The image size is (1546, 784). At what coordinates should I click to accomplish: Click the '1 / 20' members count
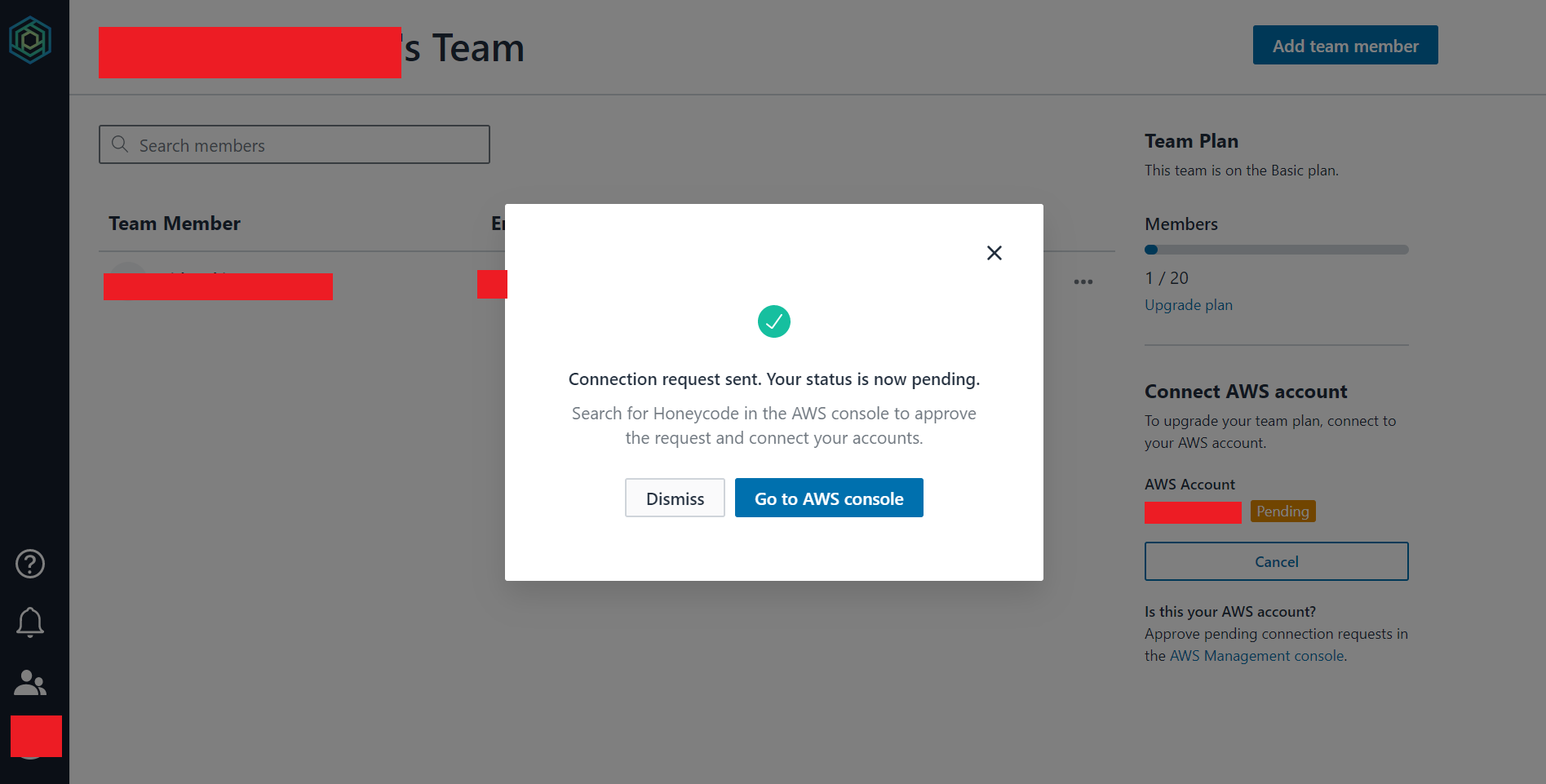(x=1167, y=278)
